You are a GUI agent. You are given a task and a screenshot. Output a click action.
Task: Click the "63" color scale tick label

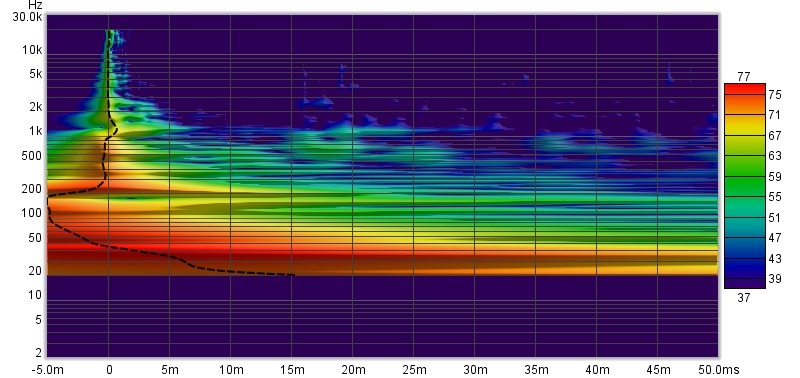click(776, 156)
